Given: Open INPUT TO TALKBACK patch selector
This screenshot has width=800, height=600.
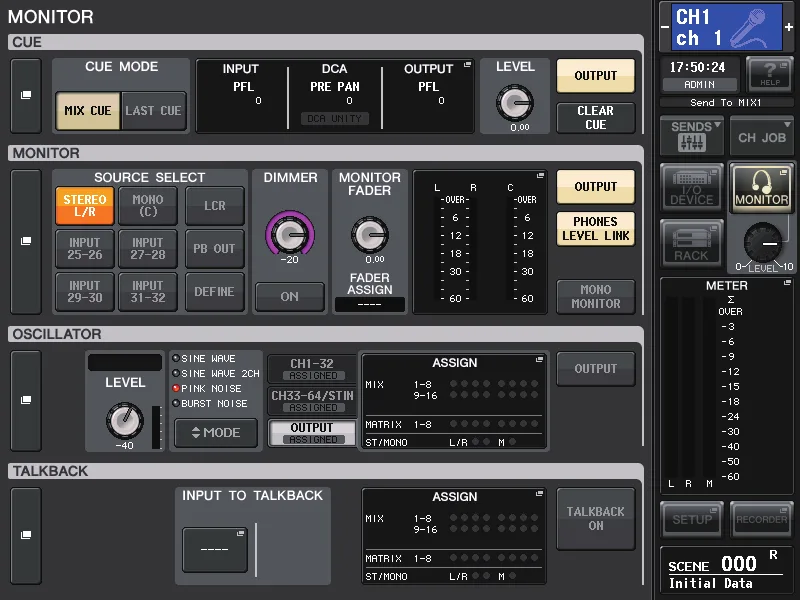Looking at the screenshot, I should (215, 549).
